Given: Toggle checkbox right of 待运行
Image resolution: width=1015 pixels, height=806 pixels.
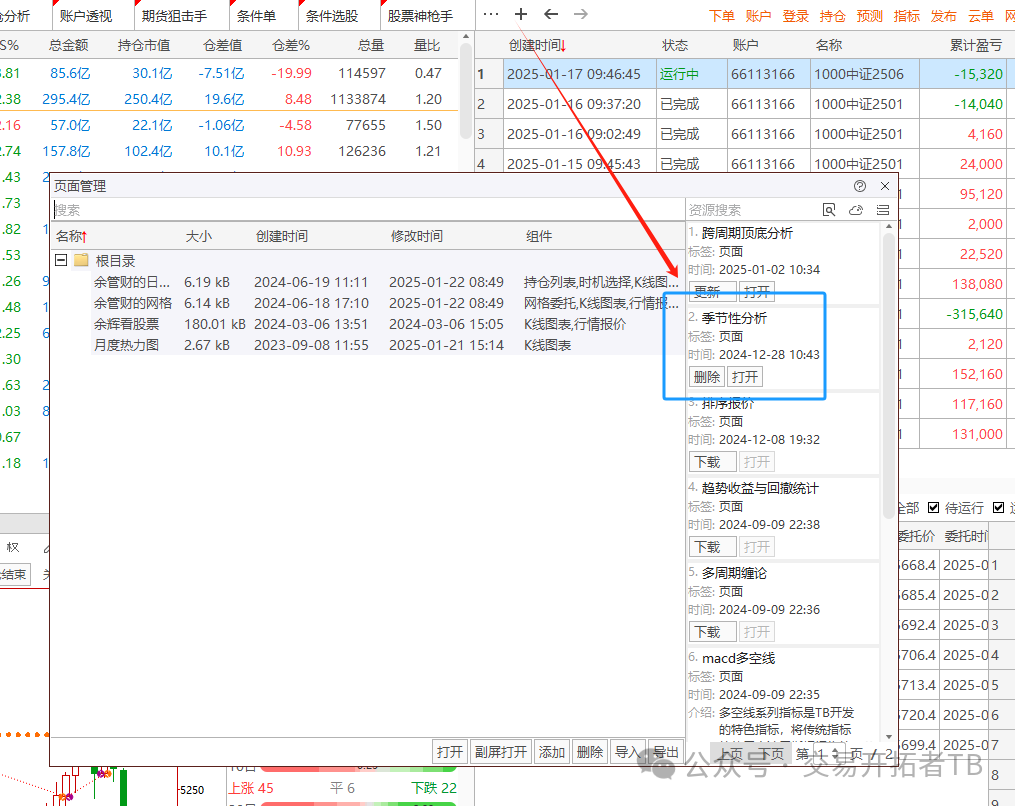Looking at the screenshot, I should 998,508.
